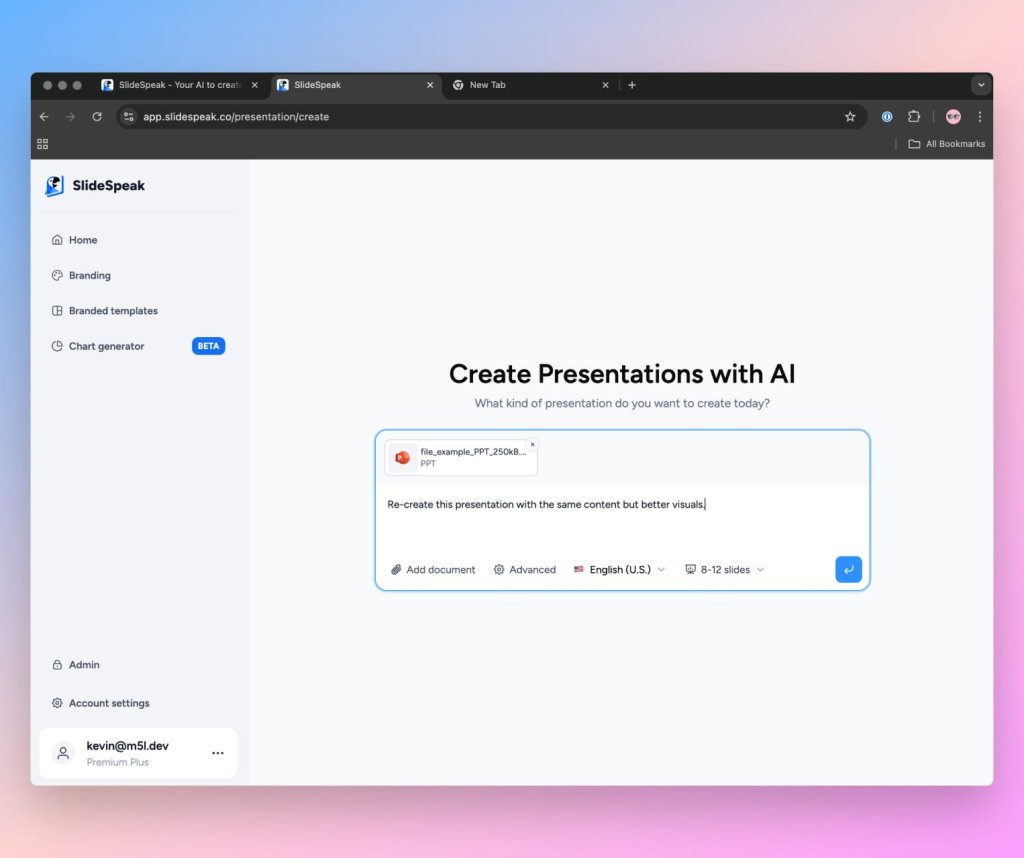Viewport: 1024px width, 858px height.
Task: Open the All Bookmarks folder
Action: [946, 144]
